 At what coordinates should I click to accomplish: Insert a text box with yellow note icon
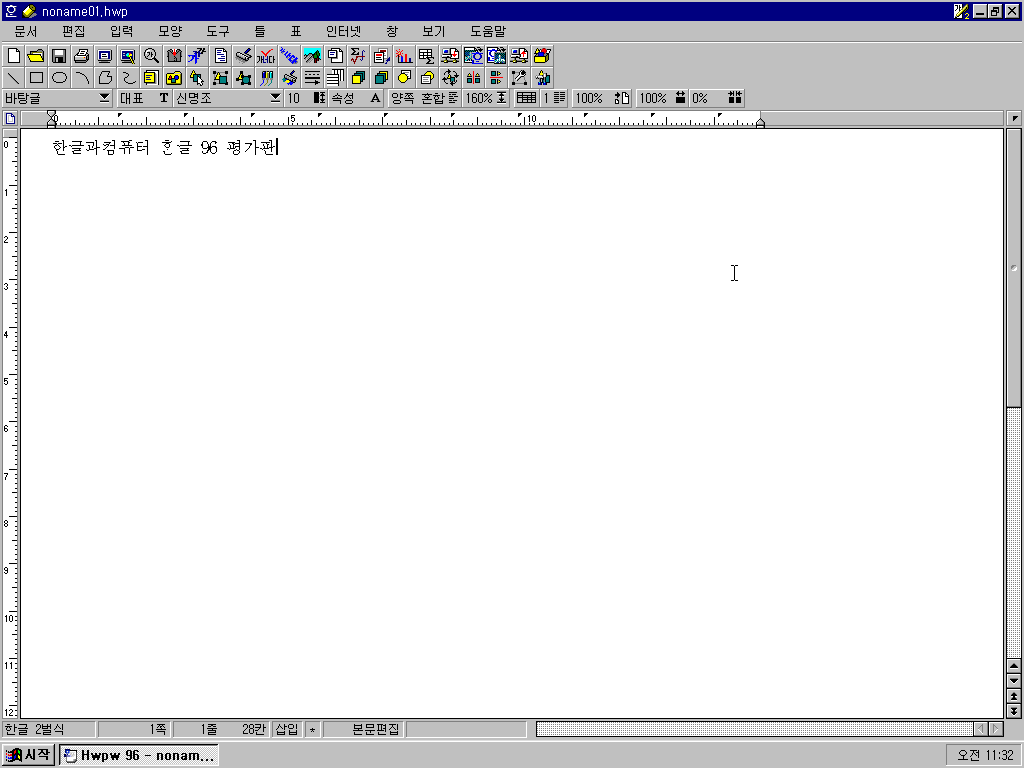click(151, 78)
